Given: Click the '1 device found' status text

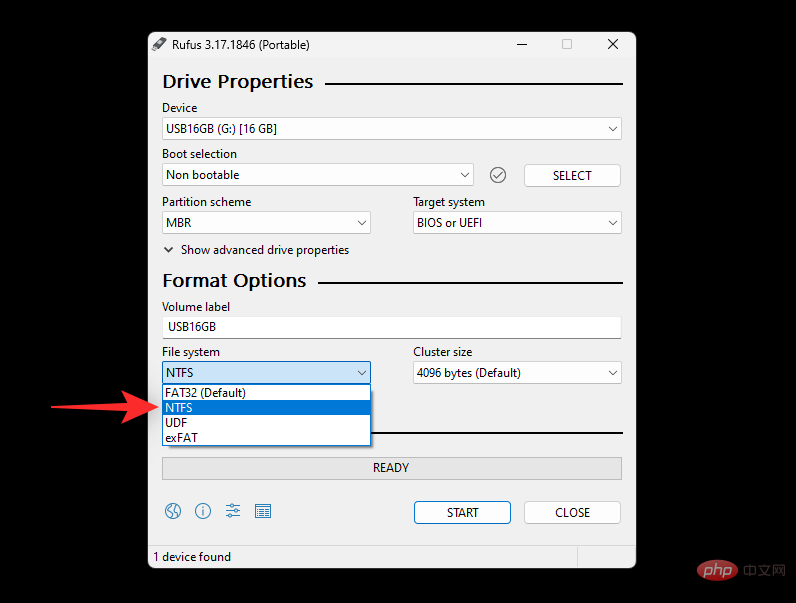Looking at the screenshot, I should tap(192, 557).
